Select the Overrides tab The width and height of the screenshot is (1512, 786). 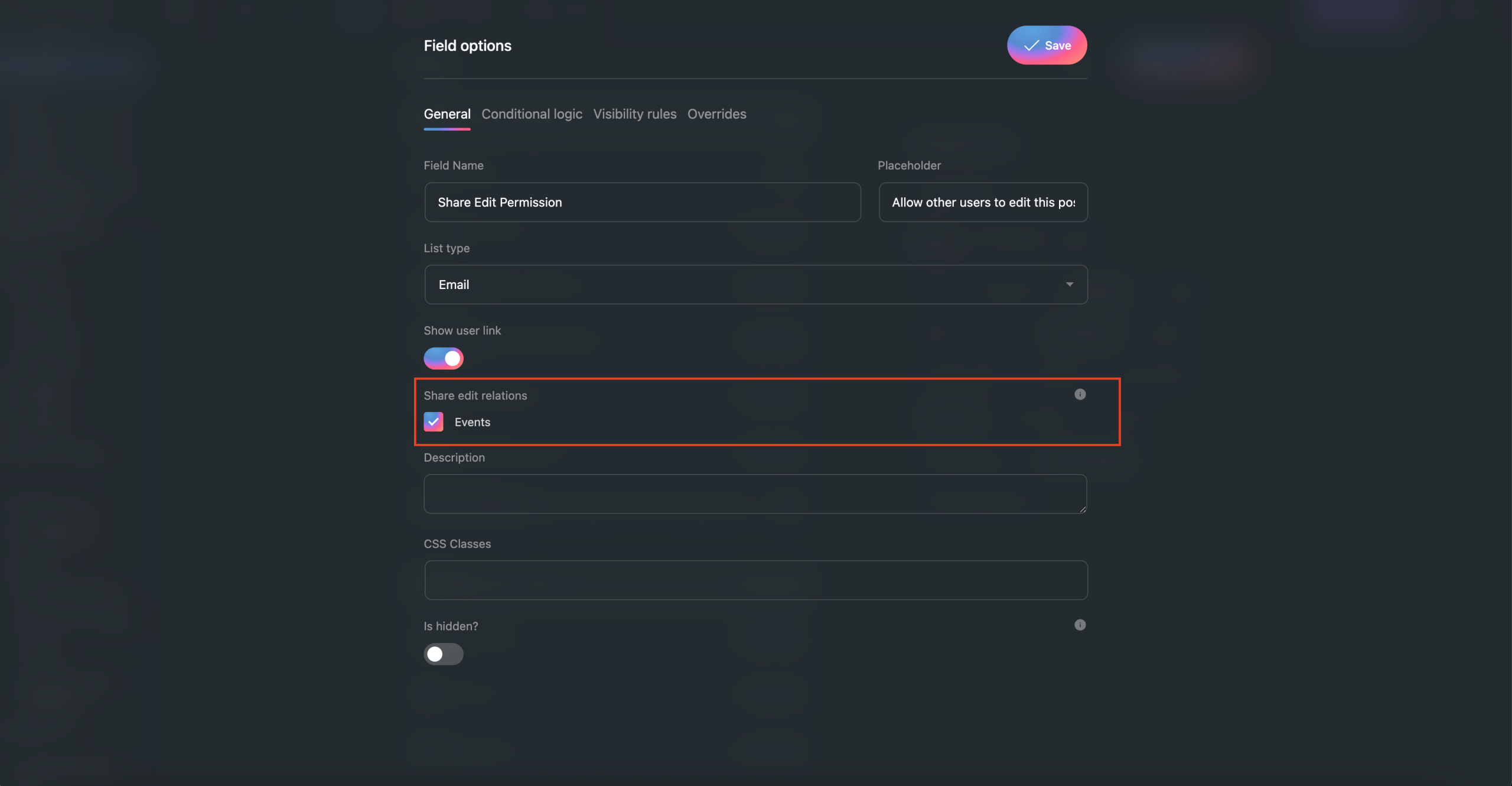[x=716, y=114]
